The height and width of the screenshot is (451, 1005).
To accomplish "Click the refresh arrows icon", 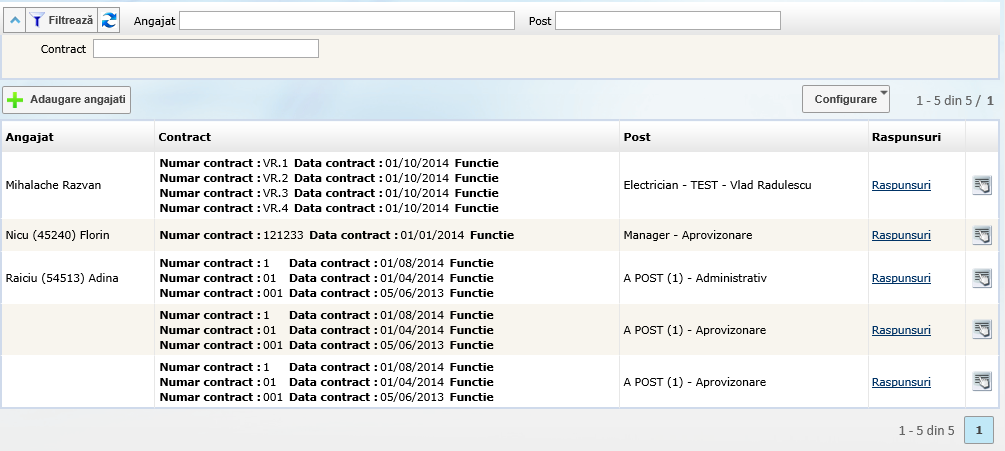I will pos(109,20).
